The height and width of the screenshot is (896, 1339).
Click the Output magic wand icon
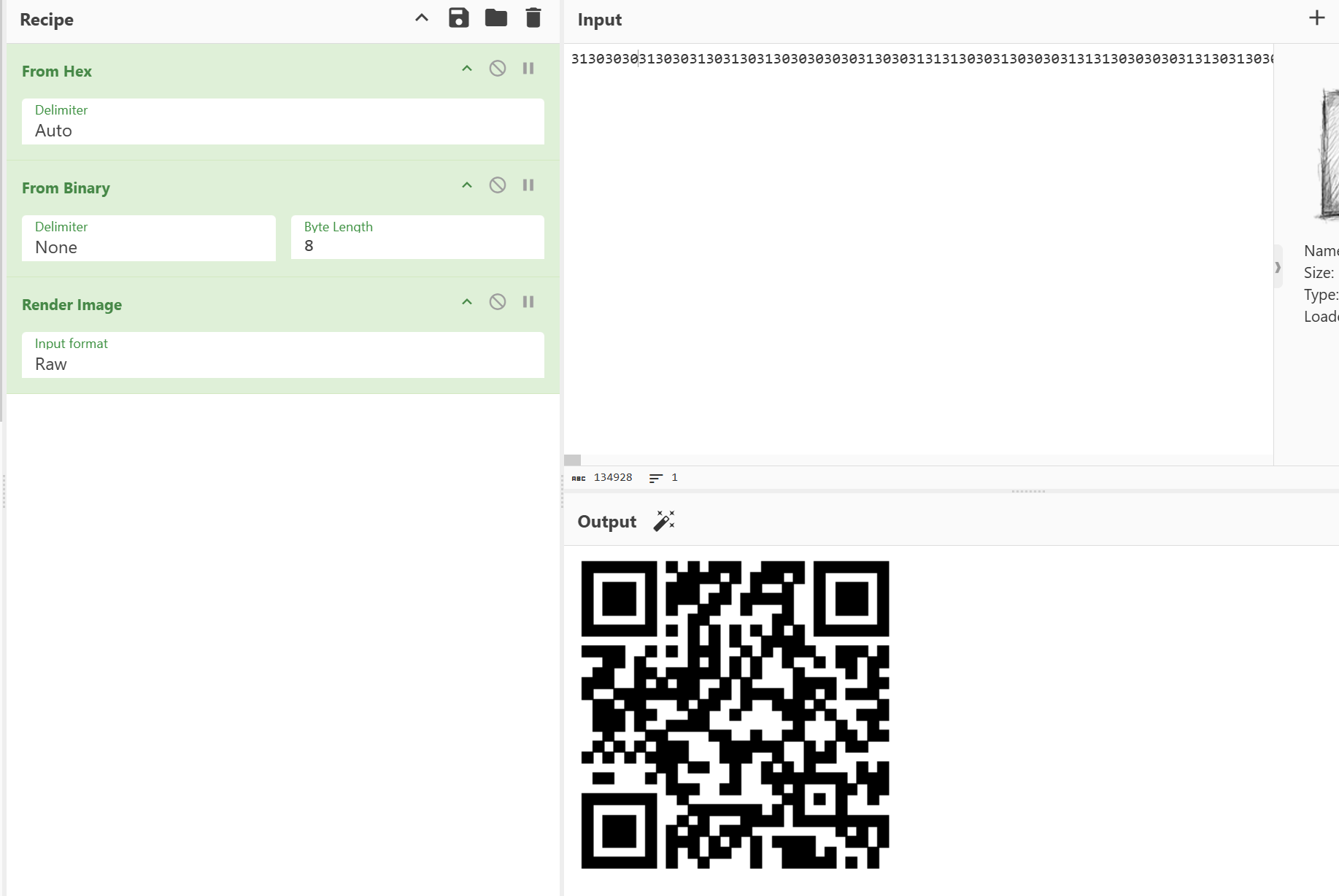tap(664, 521)
